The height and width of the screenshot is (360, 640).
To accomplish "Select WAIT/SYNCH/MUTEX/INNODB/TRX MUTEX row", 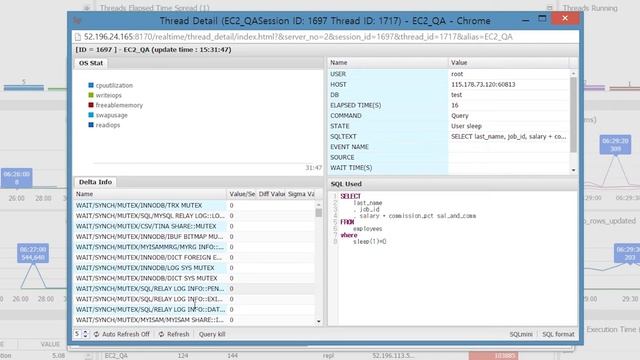I will 194,205.
